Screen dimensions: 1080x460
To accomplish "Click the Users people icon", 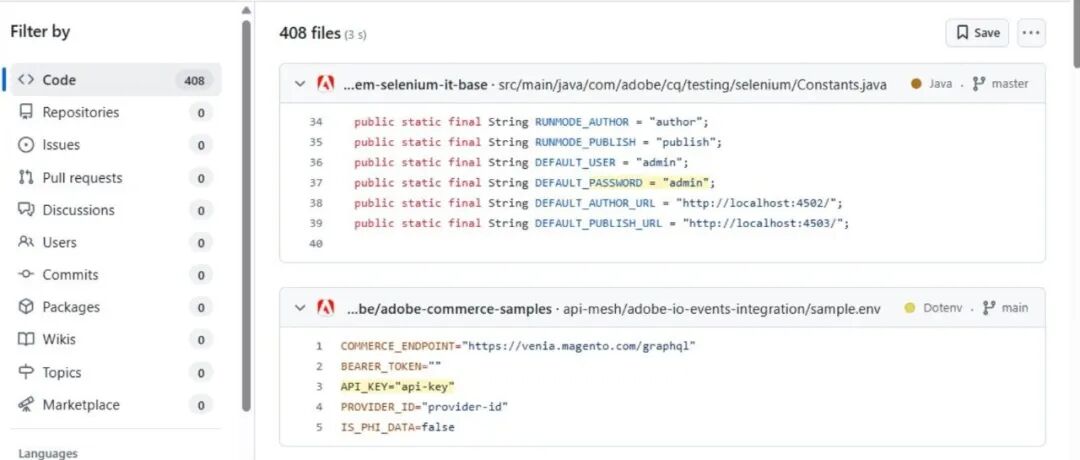I will point(26,242).
